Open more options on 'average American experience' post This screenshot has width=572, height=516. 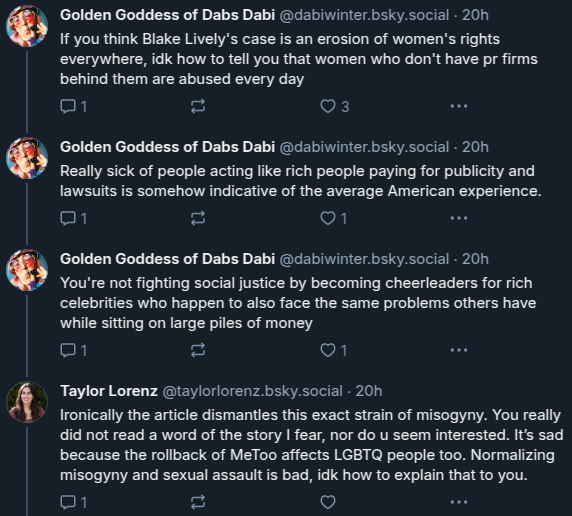pyautogui.click(x=459, y=218)
